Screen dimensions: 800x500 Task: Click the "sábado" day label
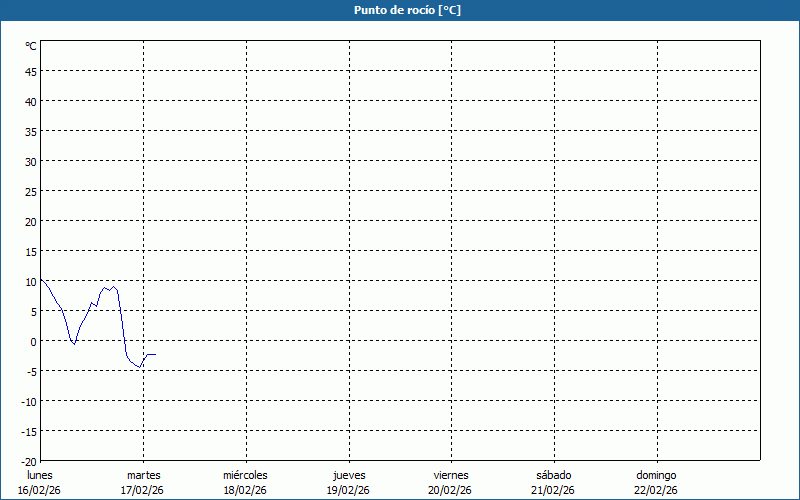click(554, 475)
